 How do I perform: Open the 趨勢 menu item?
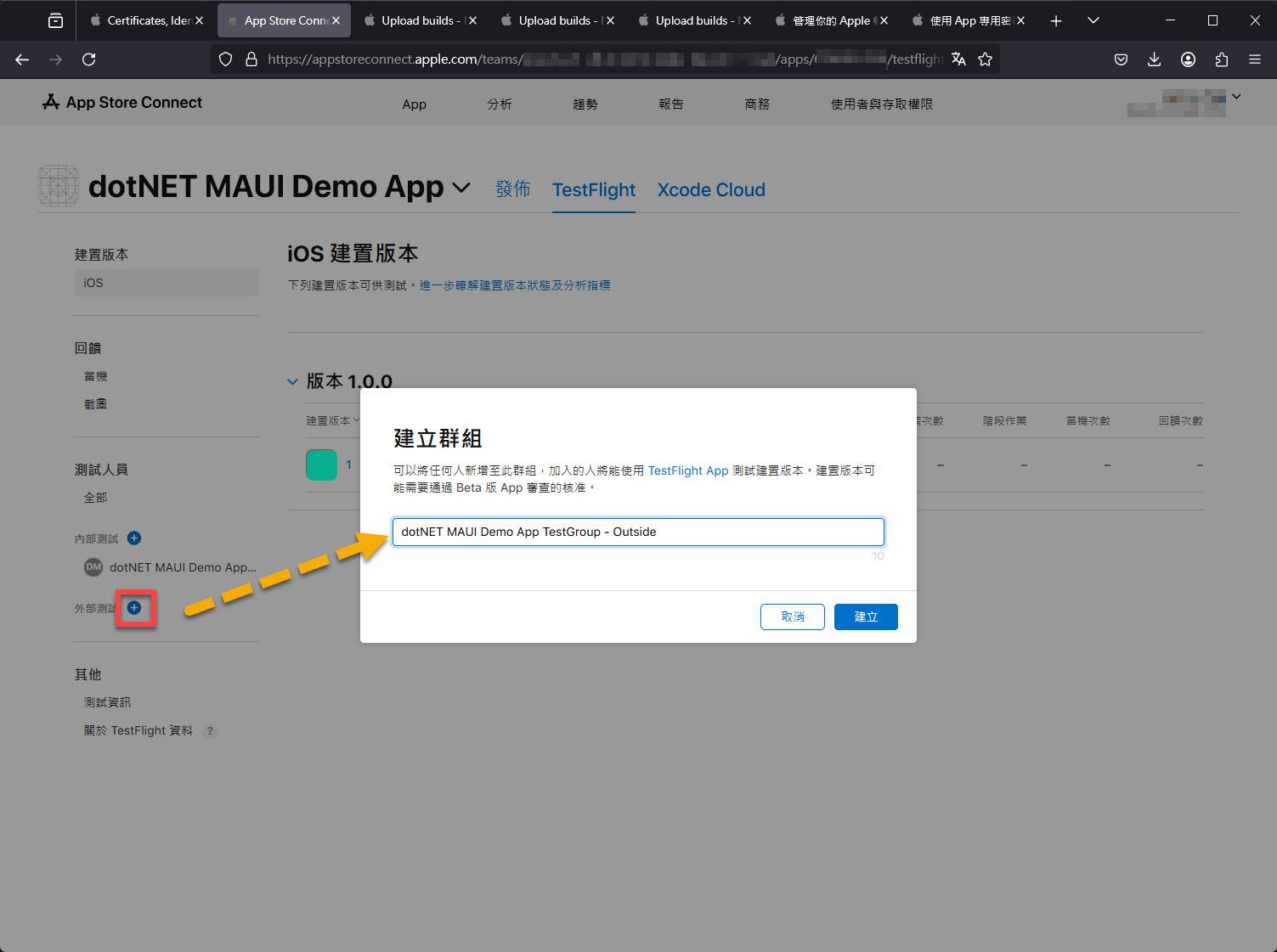pyautogui.click(x=585, y=104)
